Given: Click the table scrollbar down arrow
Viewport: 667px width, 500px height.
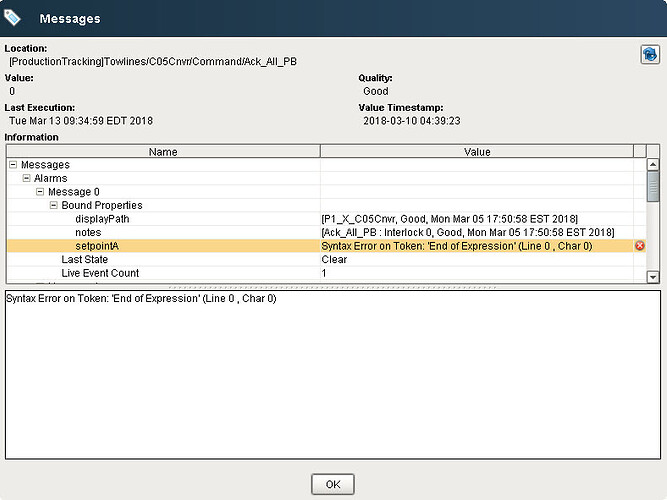Looking at the screenshot, I should [x=653, y=277].
